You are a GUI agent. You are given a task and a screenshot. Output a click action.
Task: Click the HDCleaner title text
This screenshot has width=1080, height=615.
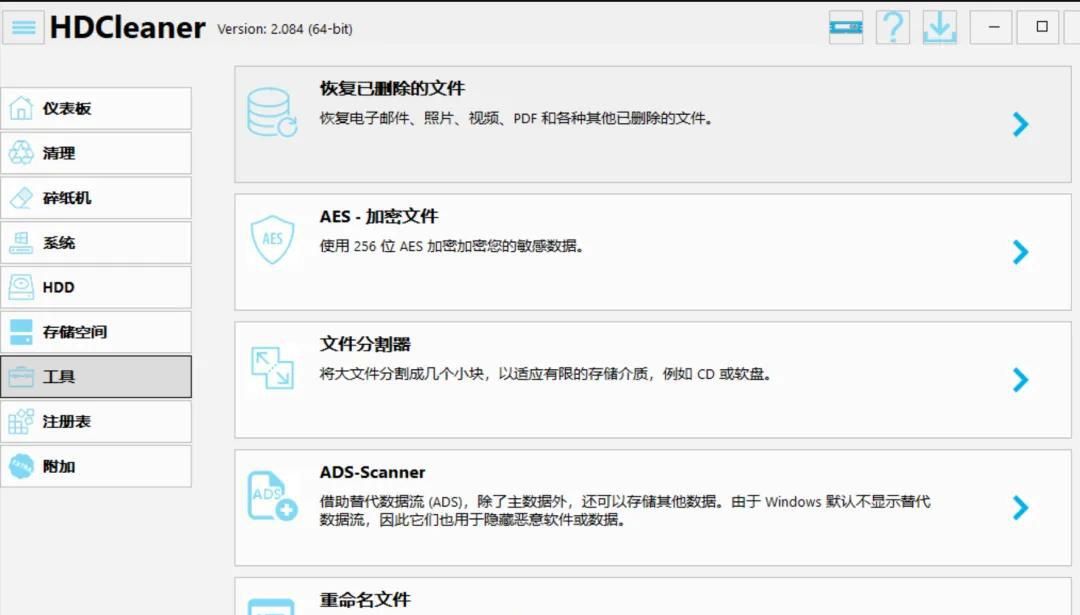(127, 28)
